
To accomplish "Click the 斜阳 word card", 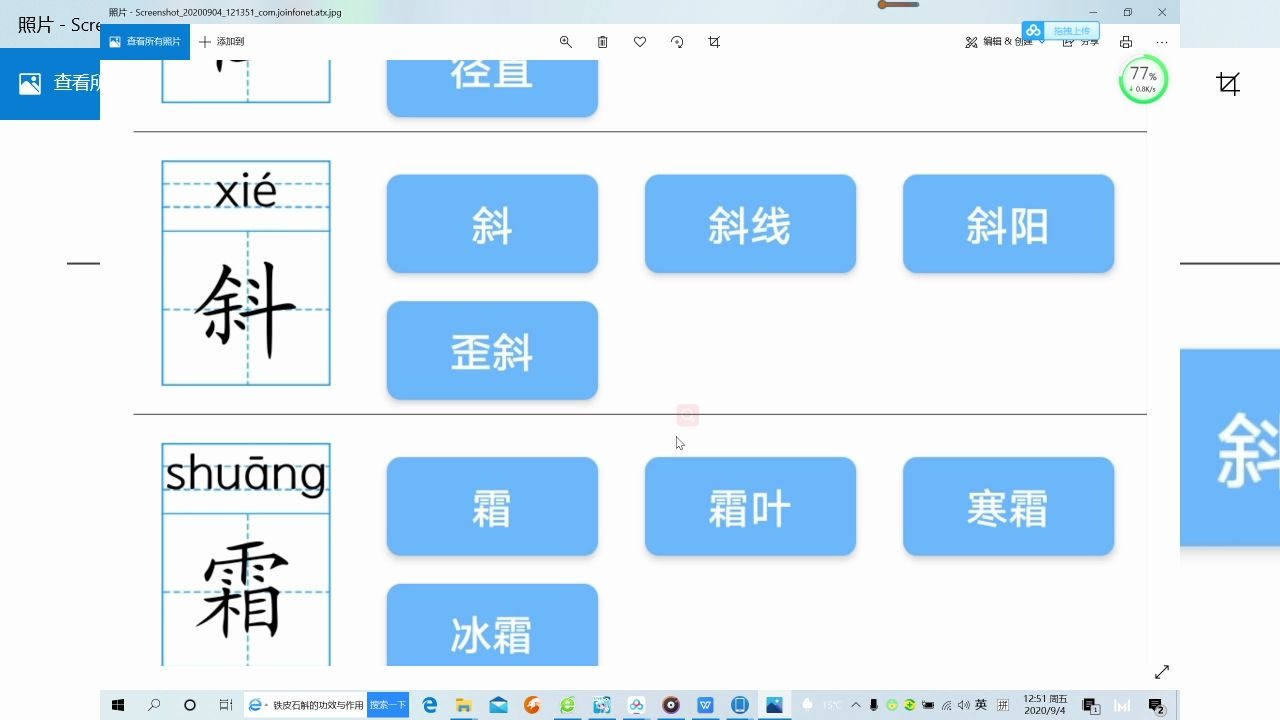I will click(x=1008, y=224).
